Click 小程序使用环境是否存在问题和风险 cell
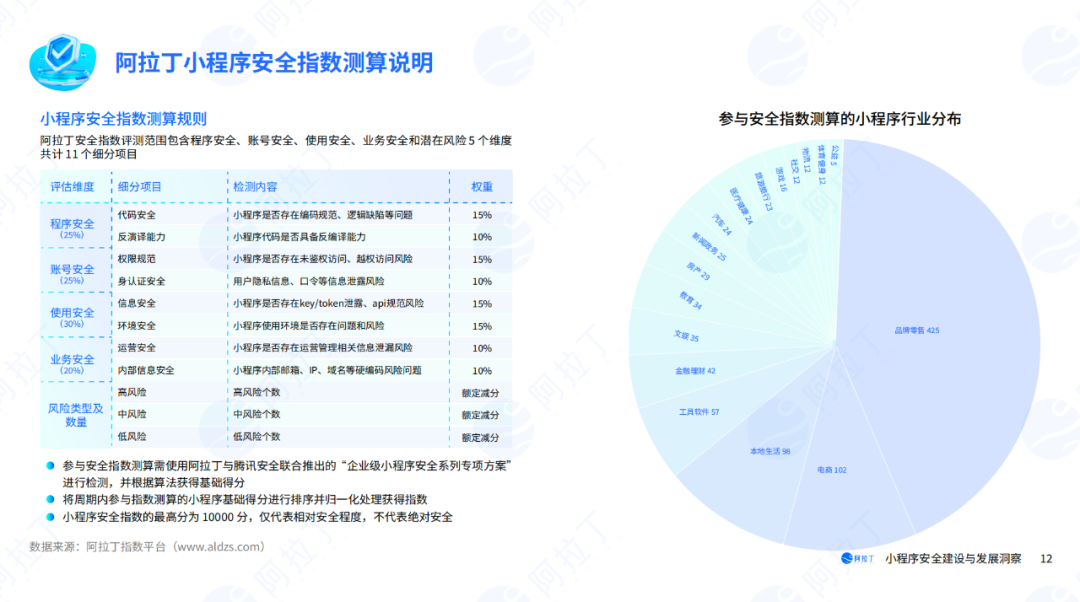This screenshot has height=602, width=1080. pos(309,326)
